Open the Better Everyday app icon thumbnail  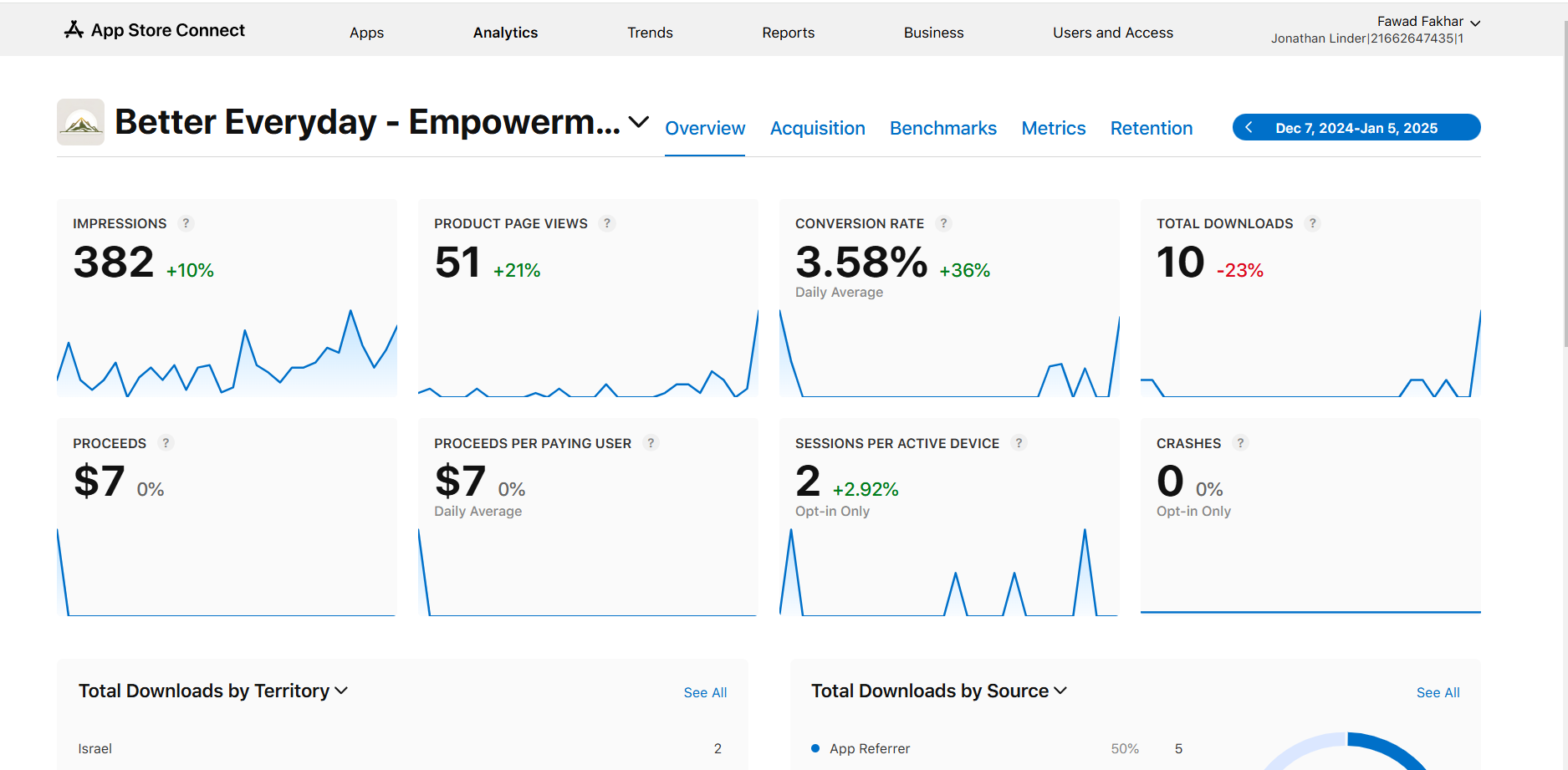(x=81, y=122)
